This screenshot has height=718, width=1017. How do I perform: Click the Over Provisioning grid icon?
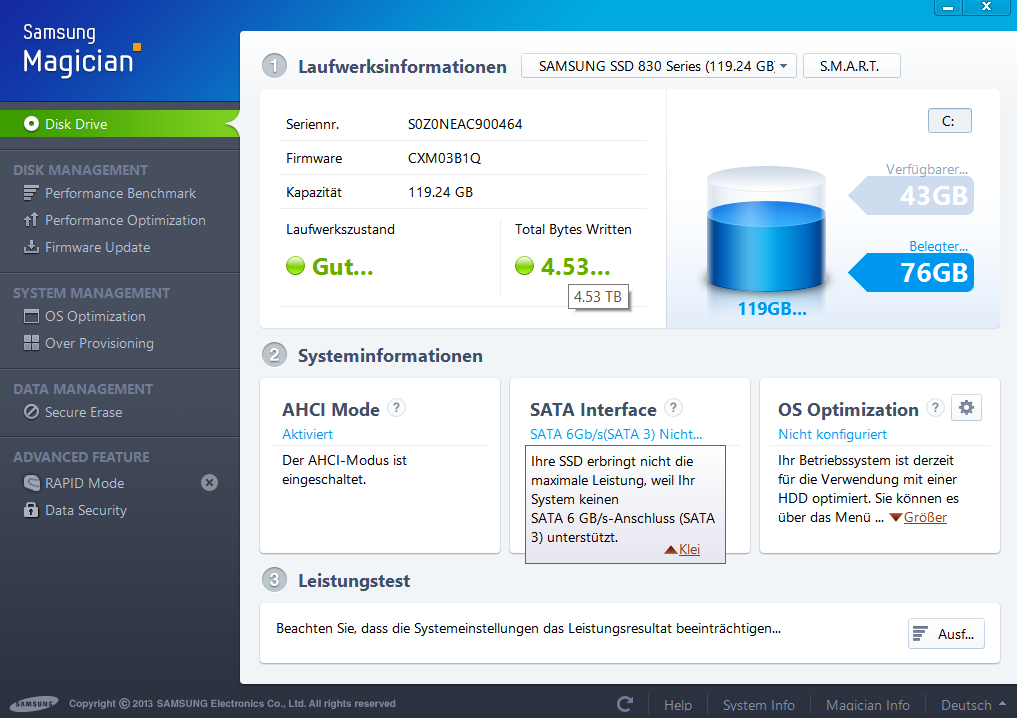click(x=31, y=343)
